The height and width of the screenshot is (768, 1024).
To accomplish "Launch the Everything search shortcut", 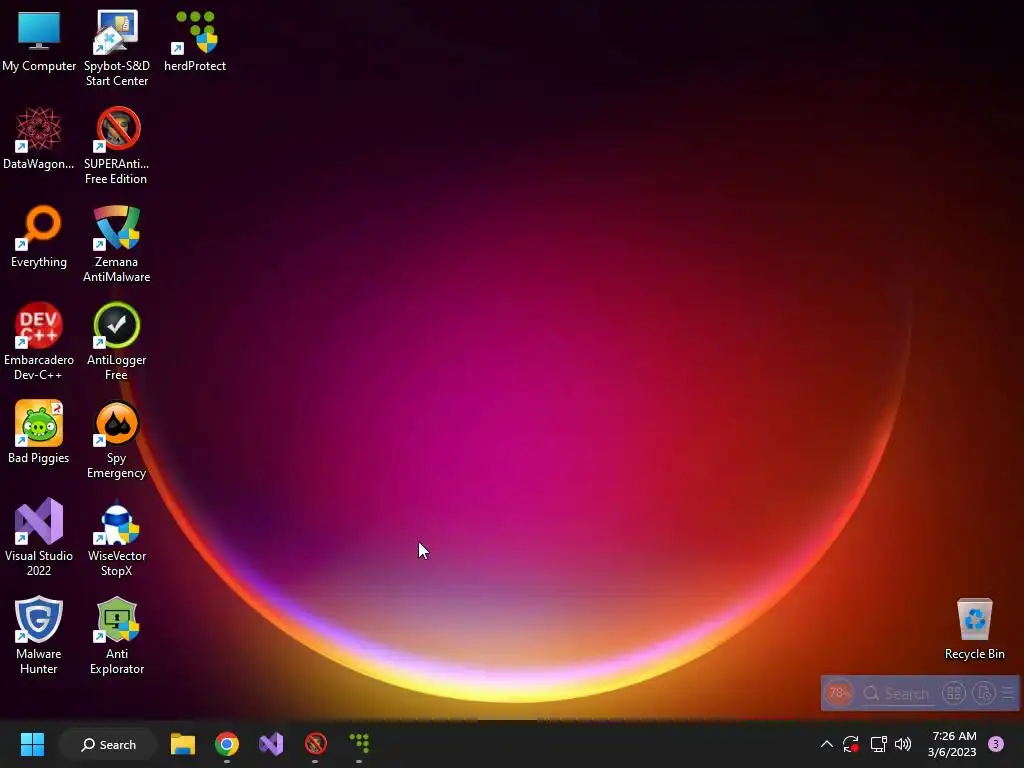I will tap(39, 236).
